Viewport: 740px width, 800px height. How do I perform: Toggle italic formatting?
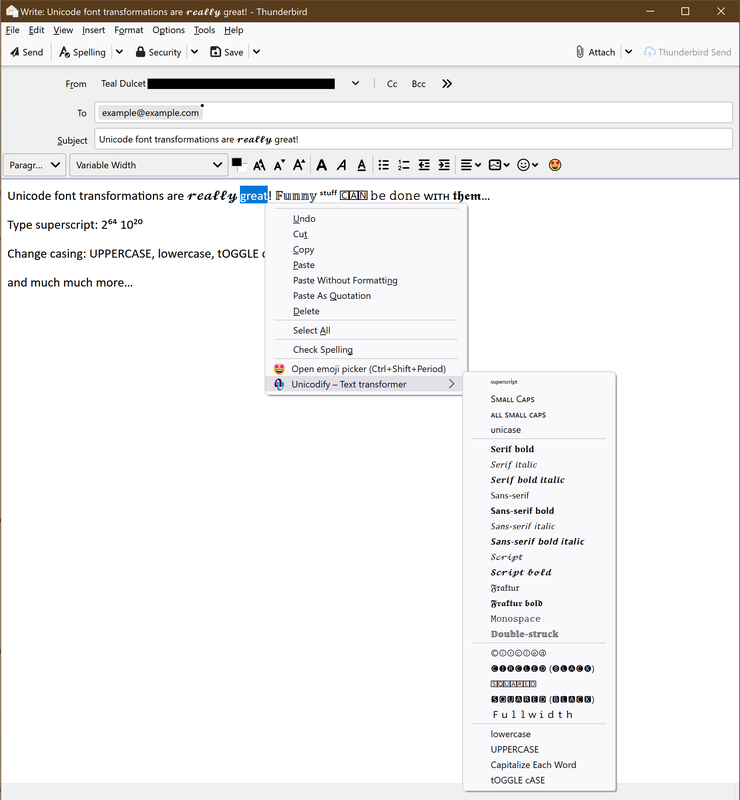(342, 165)
